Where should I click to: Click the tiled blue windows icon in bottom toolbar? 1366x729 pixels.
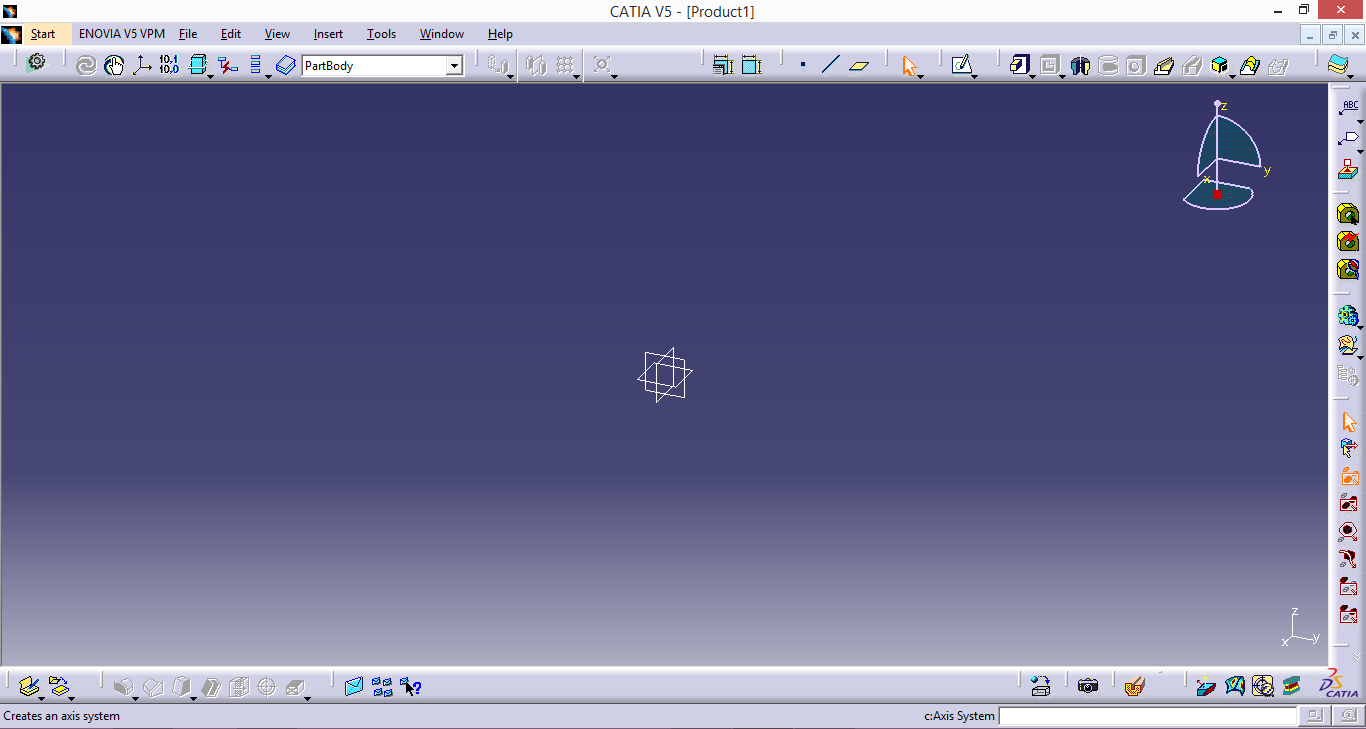tap(382, 687)
